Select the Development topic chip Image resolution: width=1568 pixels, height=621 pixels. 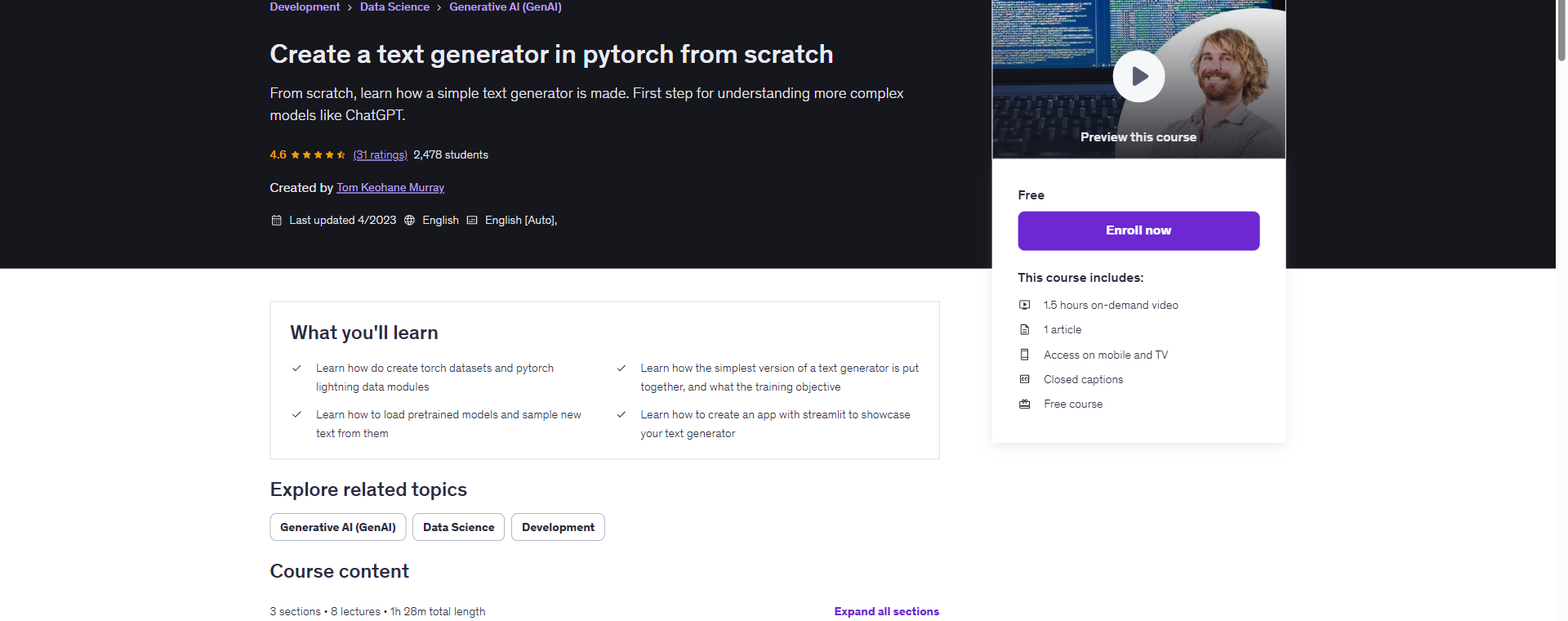tap(558, 527)
